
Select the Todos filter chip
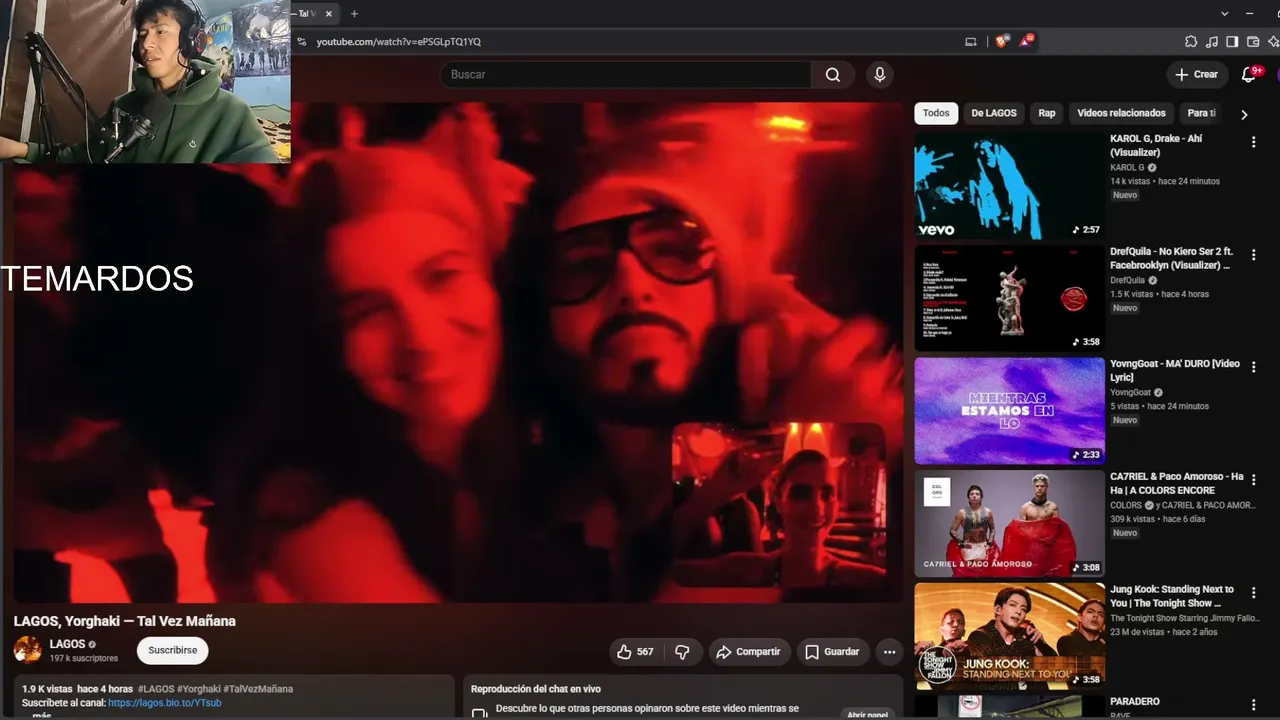click(x=936, y=113)
